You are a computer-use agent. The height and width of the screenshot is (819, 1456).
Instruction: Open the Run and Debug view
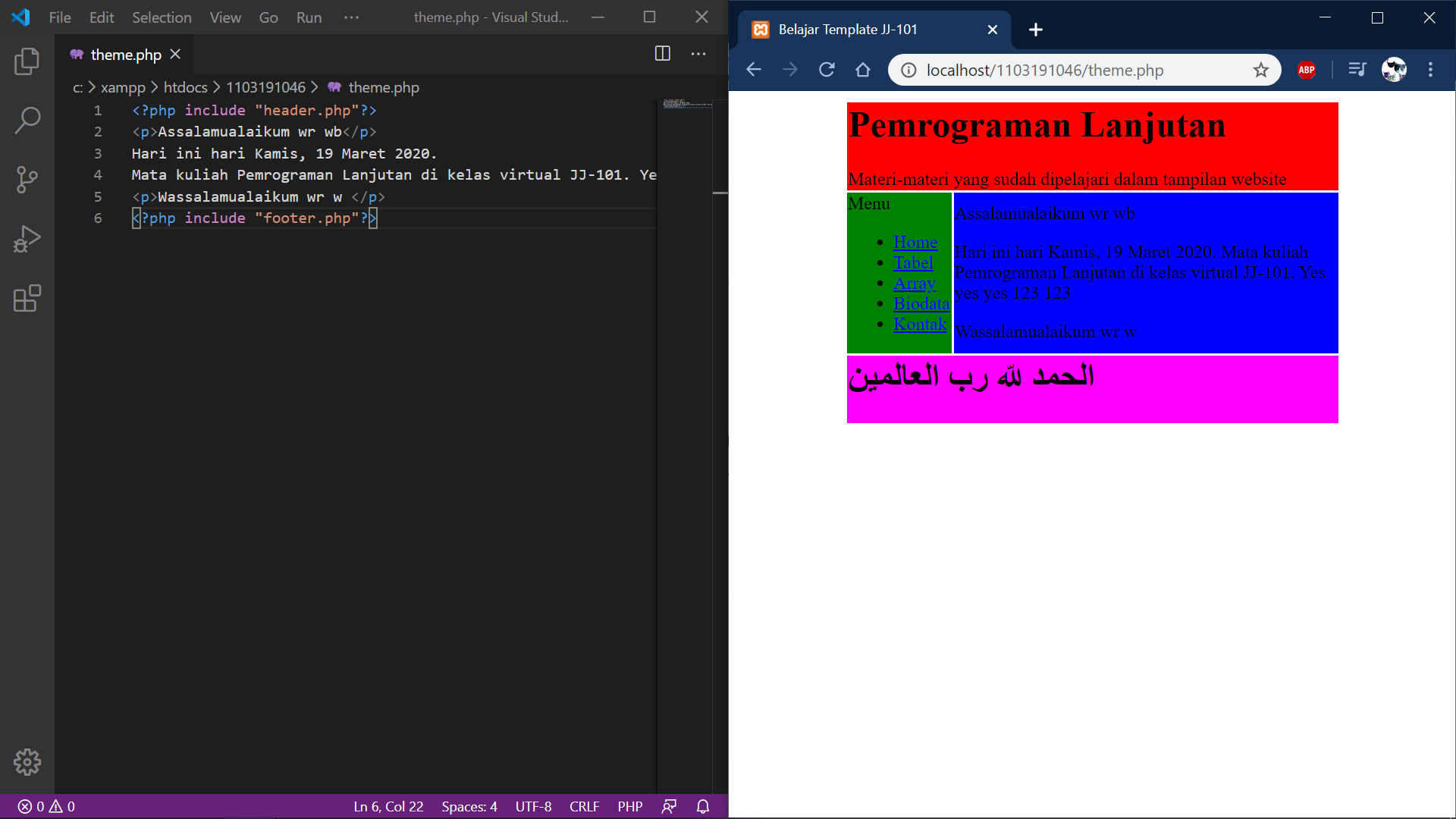pos(27,239)
